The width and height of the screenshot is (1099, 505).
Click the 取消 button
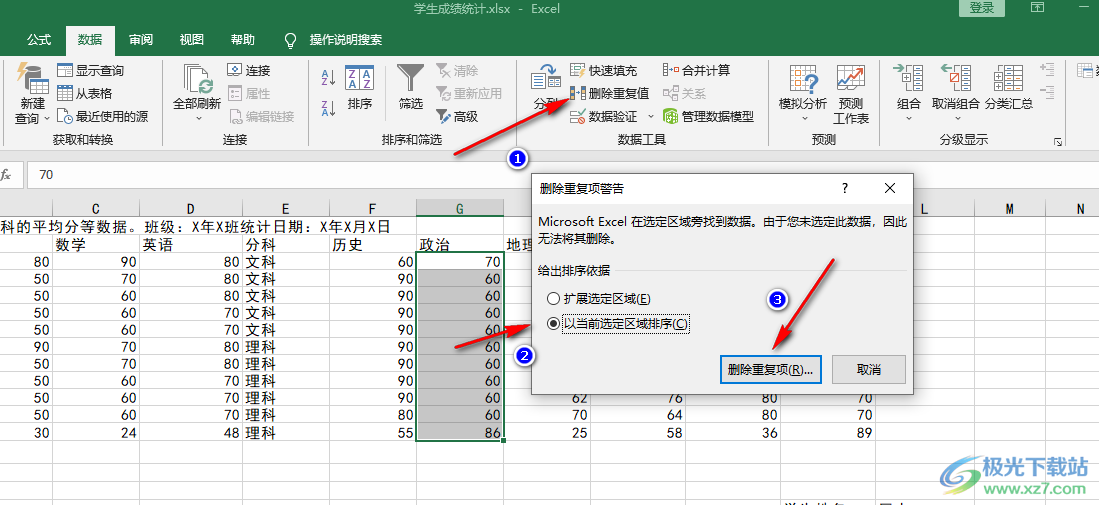[869, 369]
